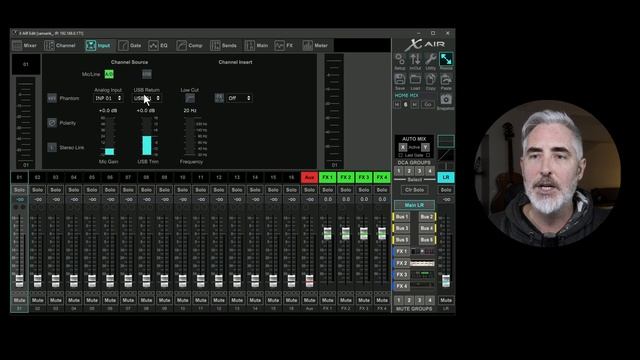Select FX 2 sends button
This screenshot has height=360, width=640.
pyautogui.click(x=402, y=263)
